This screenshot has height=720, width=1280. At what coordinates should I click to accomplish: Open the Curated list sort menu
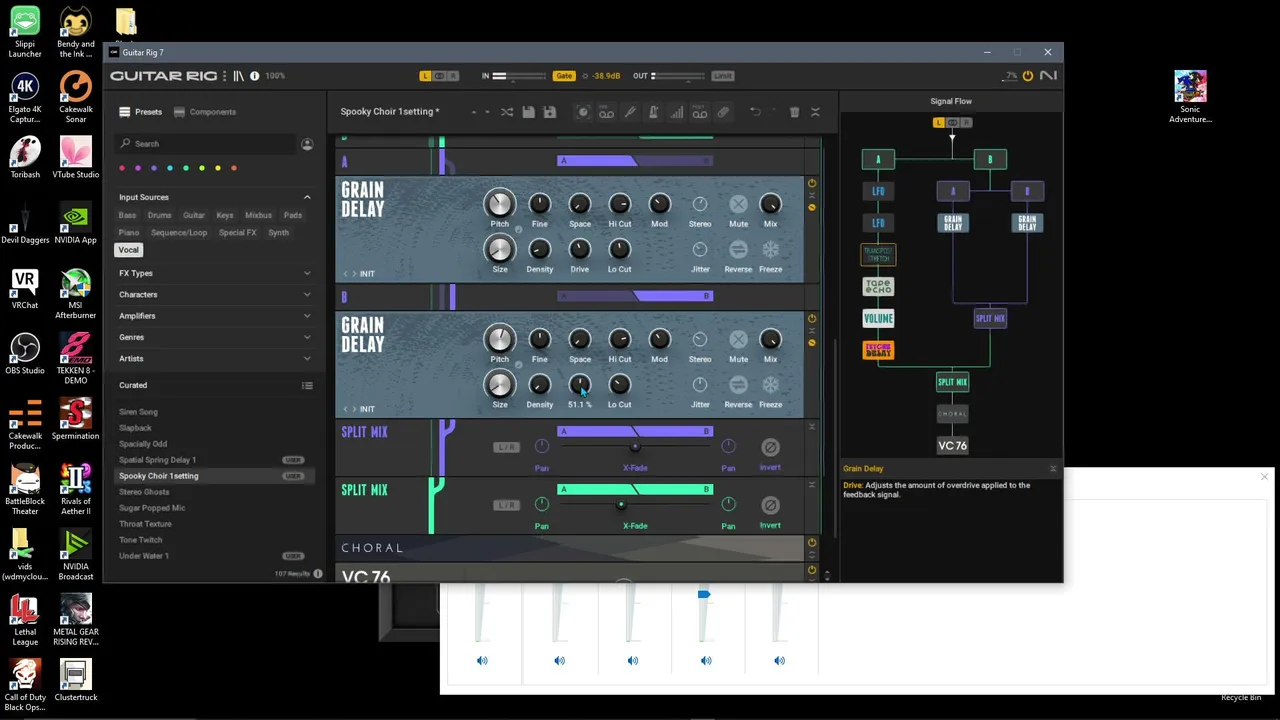point(307,385)
